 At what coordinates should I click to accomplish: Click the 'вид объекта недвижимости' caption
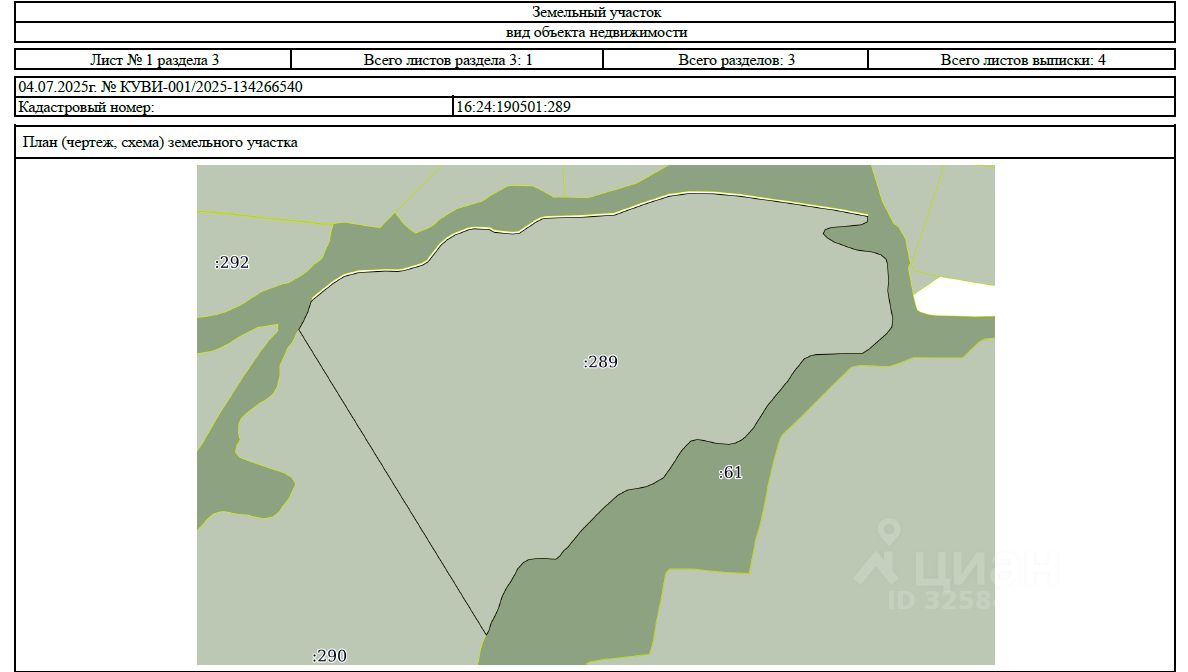596,33
